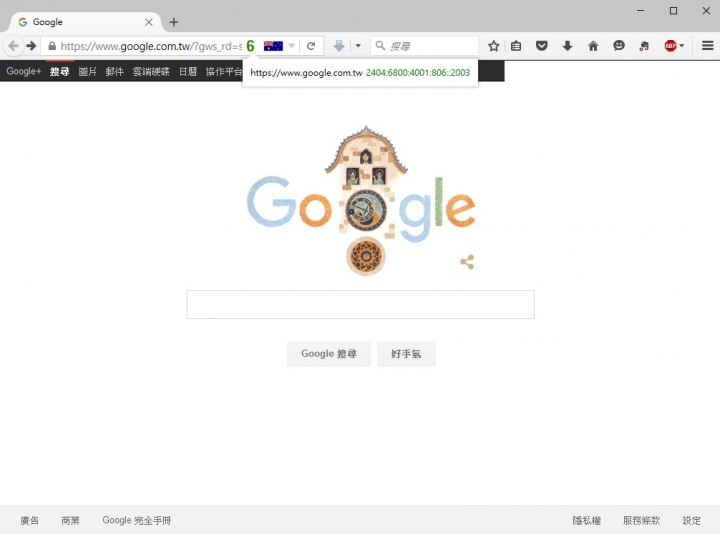
Task: Save page to Pocket icon
Action: coord(542,46)
